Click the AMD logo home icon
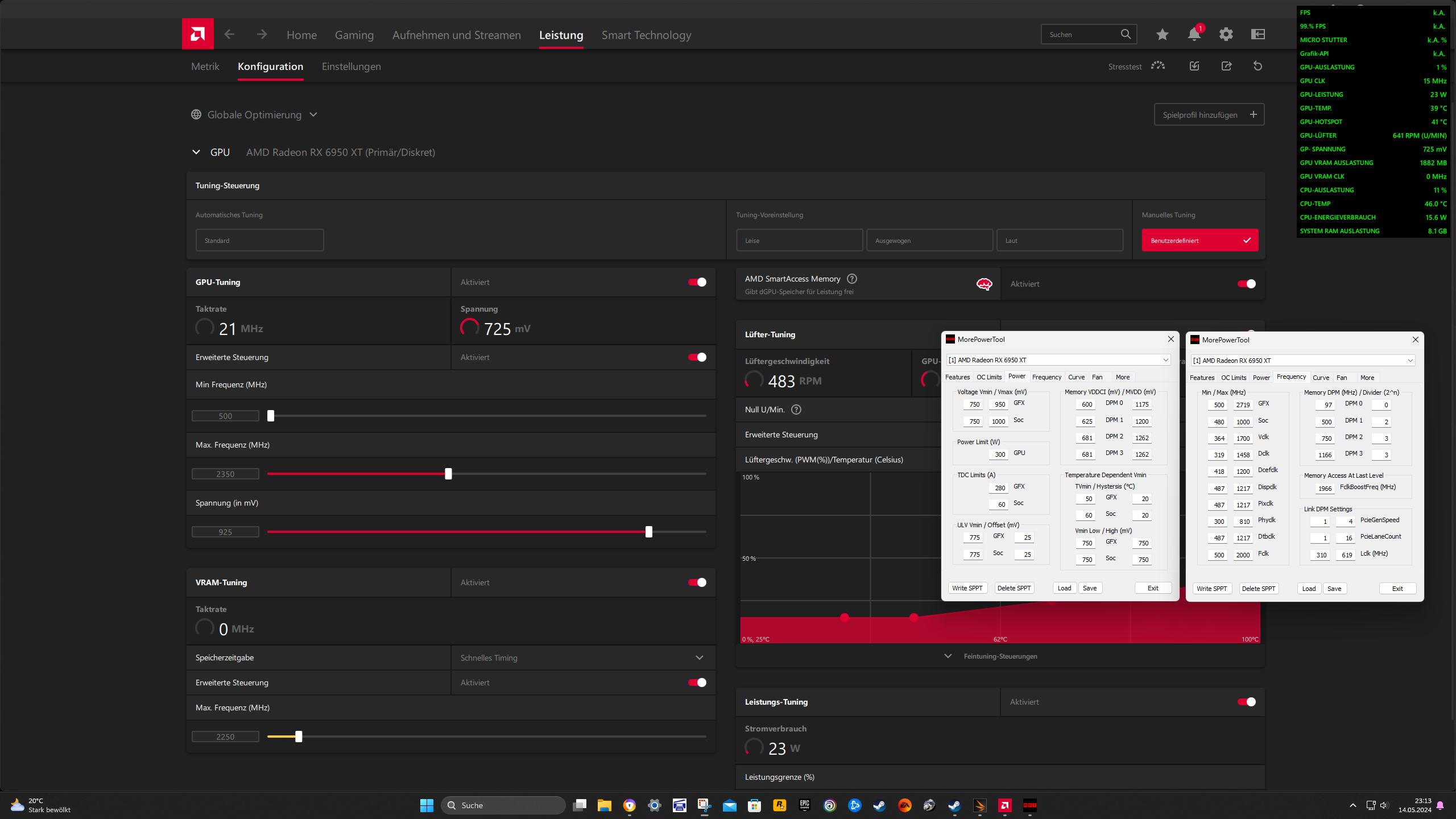Image resolution: width=1456 pixels, height=819 pixels. click(x=197, y=34)
